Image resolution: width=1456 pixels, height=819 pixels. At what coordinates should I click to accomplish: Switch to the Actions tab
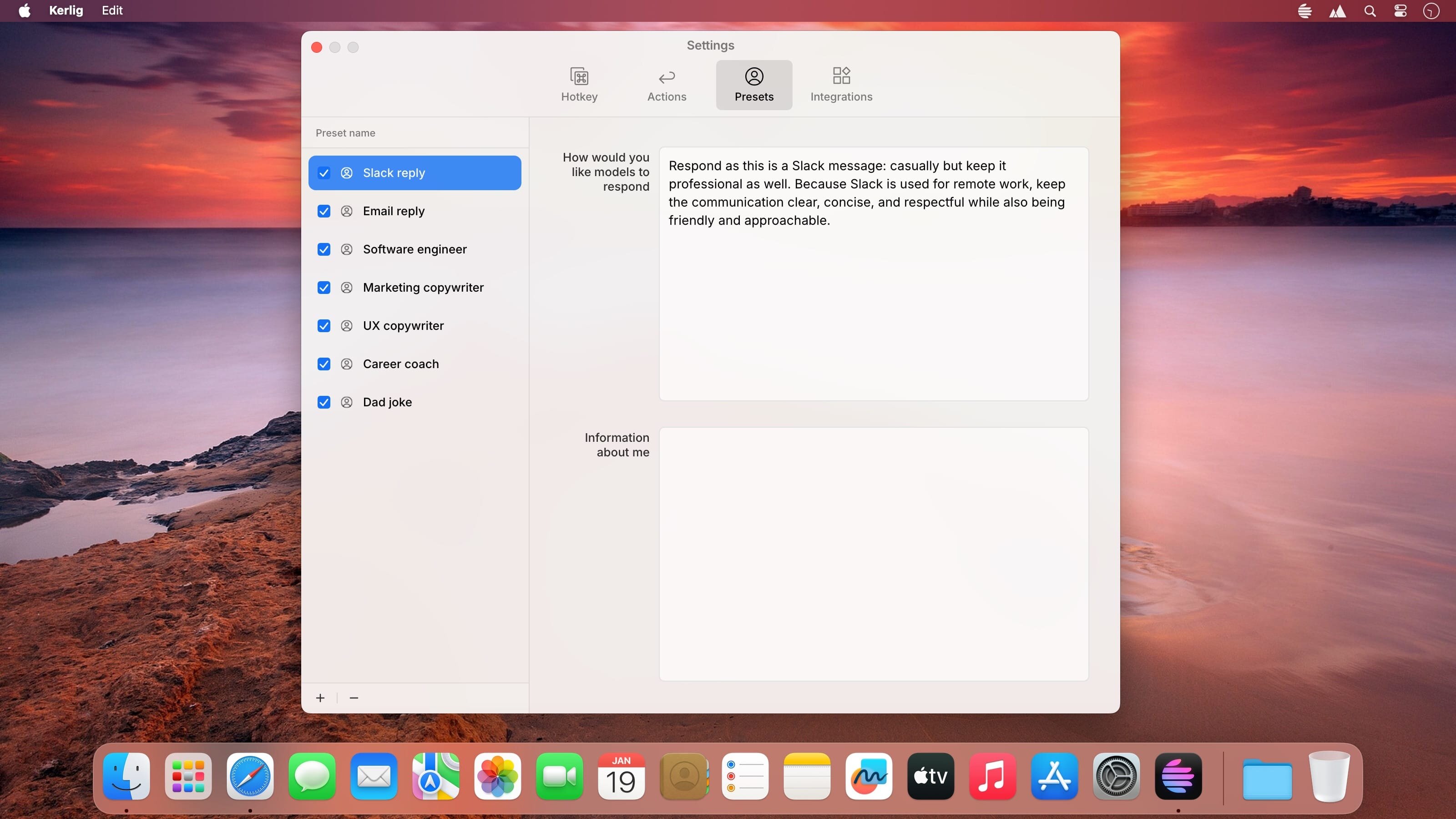667,85
